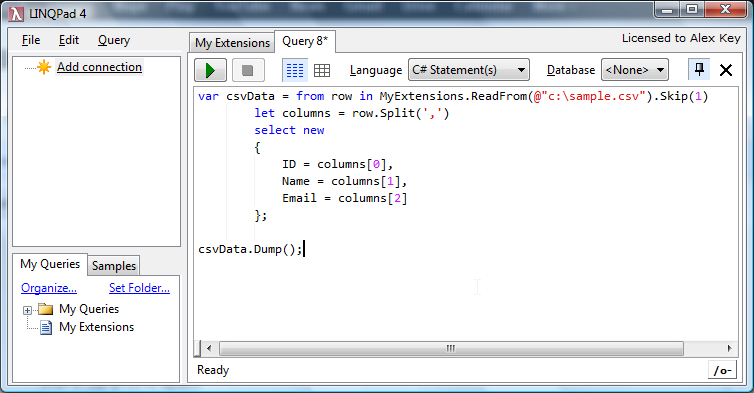
Task: Open the Language dropdown C# Statement(s)
Action: pyautogui.click(x=469, y=70)
